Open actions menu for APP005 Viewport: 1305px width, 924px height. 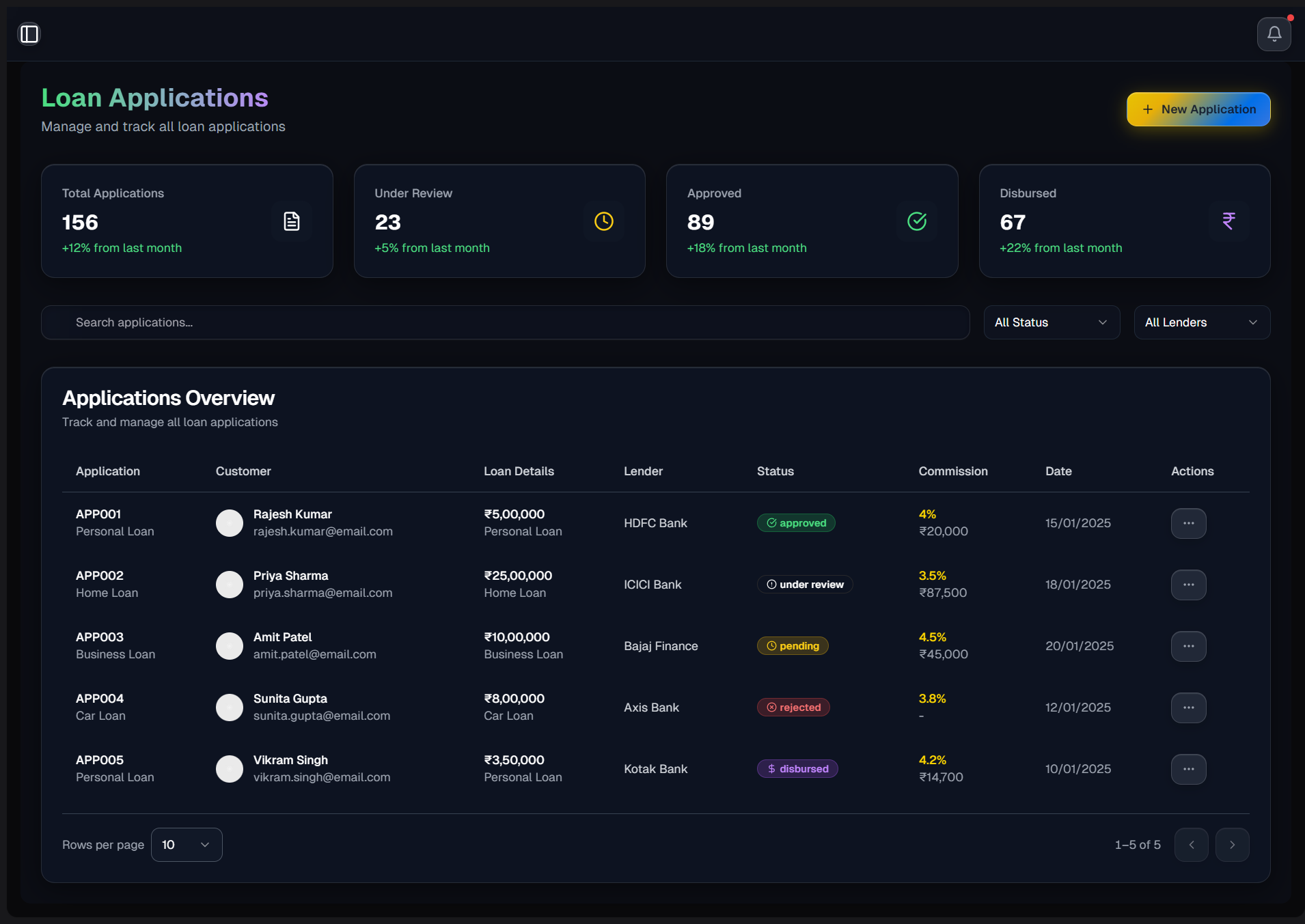click(x=1189, y=769)
